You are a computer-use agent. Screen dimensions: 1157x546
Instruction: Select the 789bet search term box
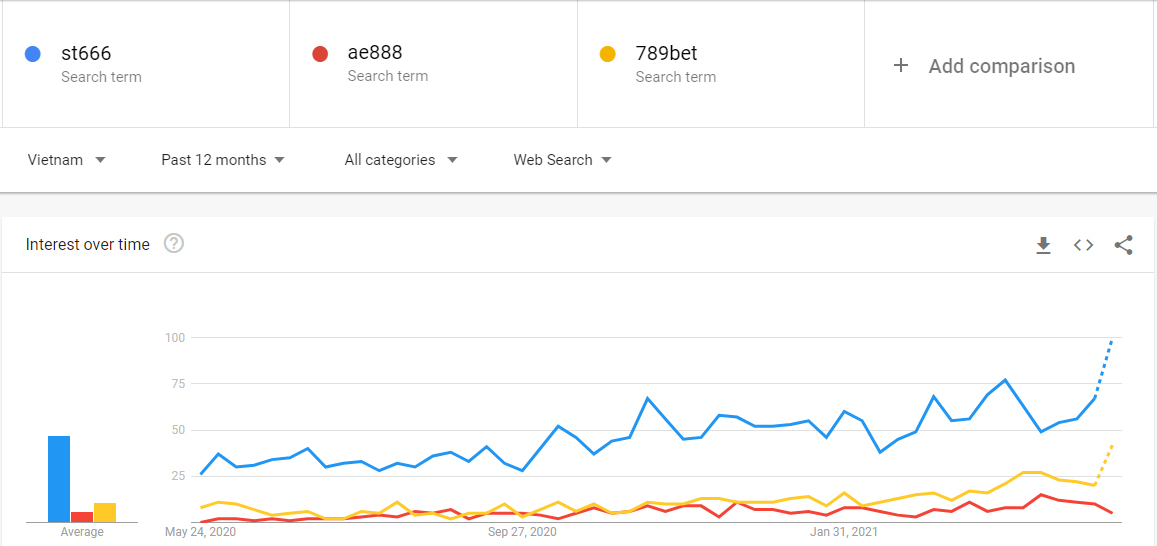pyautogui.click(x=666, y=53)
